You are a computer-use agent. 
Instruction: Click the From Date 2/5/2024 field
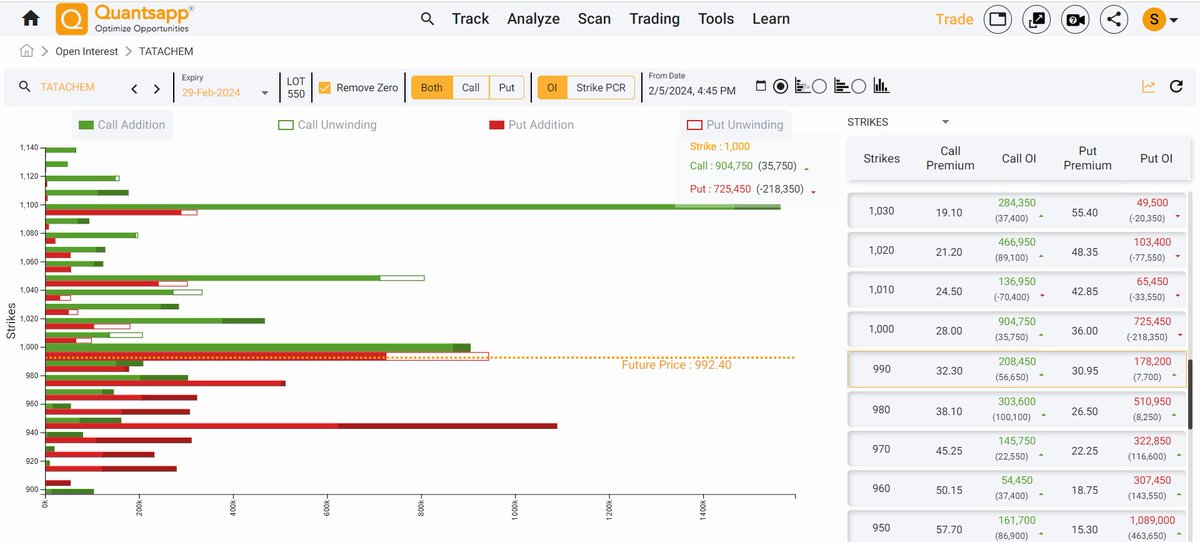(692, 91)
